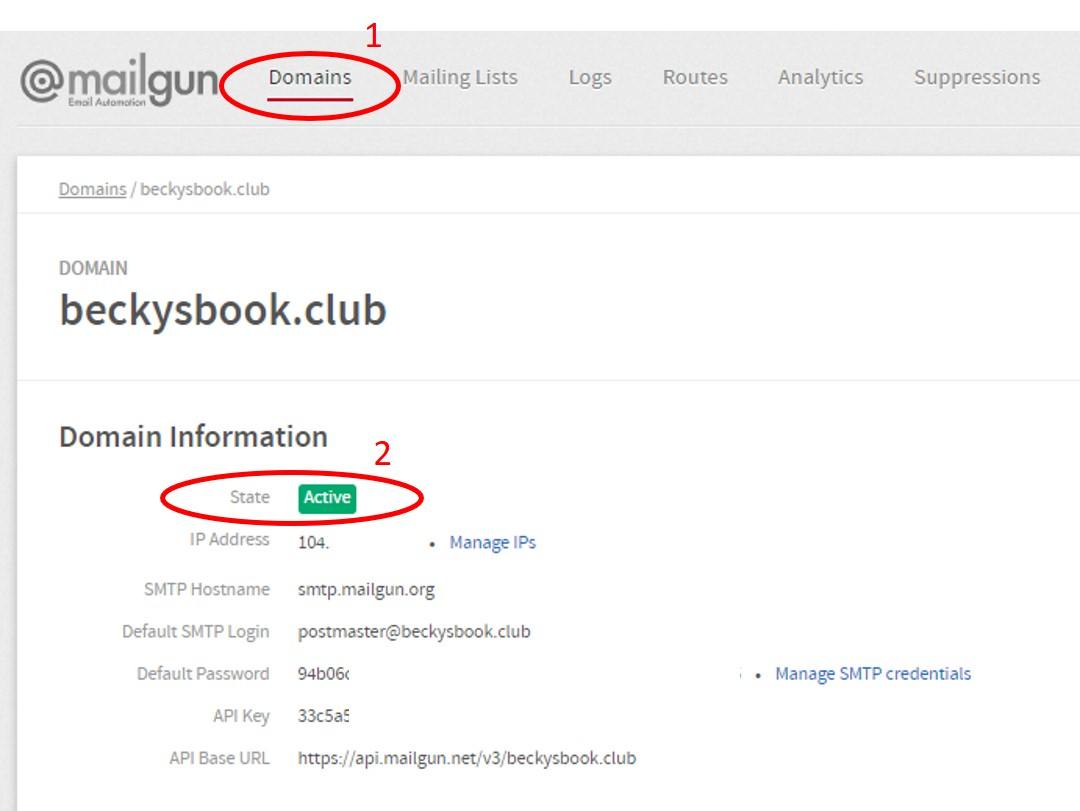The height and width of the screenshot is (811, 1080).
Task: Open Manage SMTP credentials link
Action: point(873,674)
